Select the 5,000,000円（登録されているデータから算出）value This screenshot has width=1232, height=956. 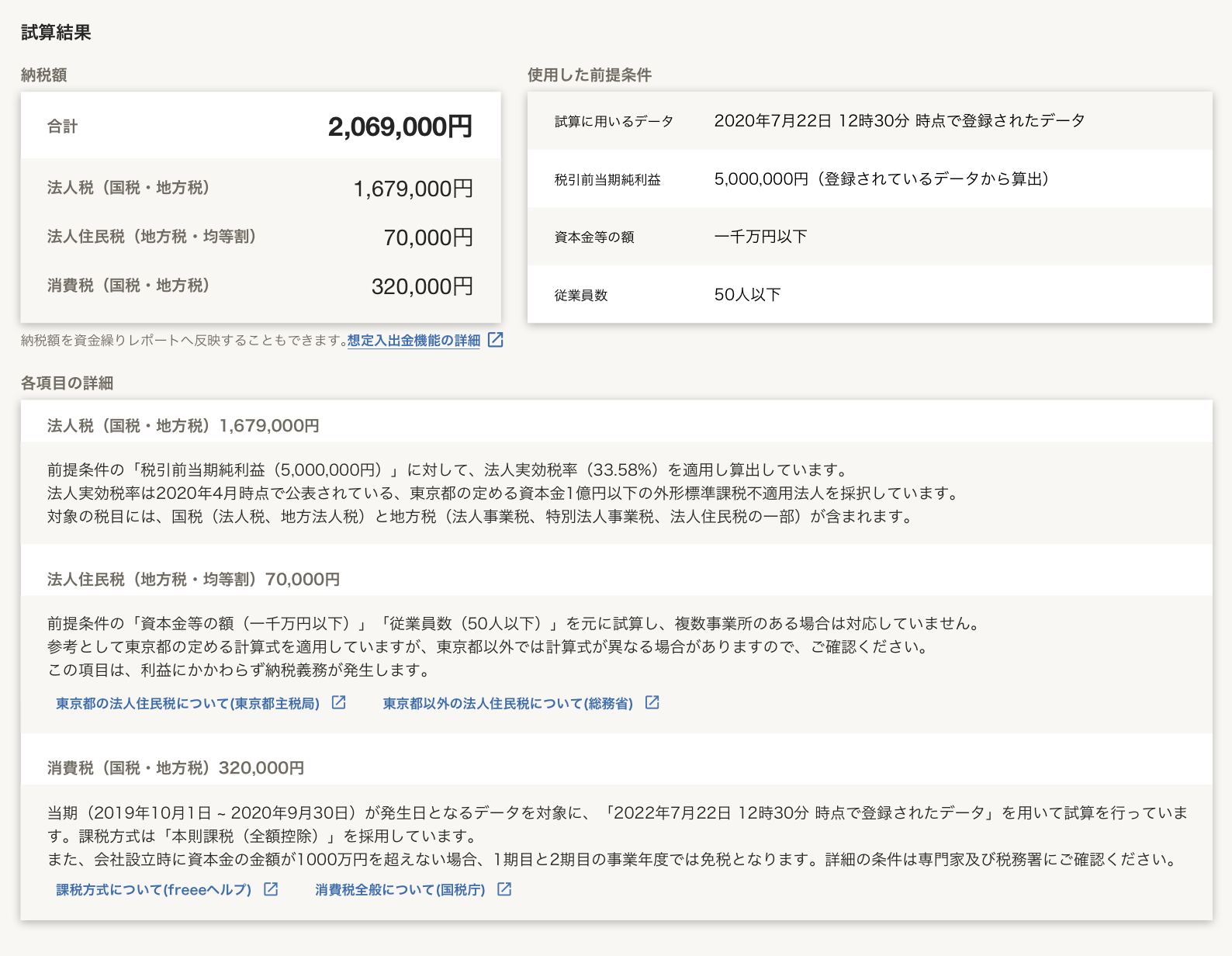point(882,178)
